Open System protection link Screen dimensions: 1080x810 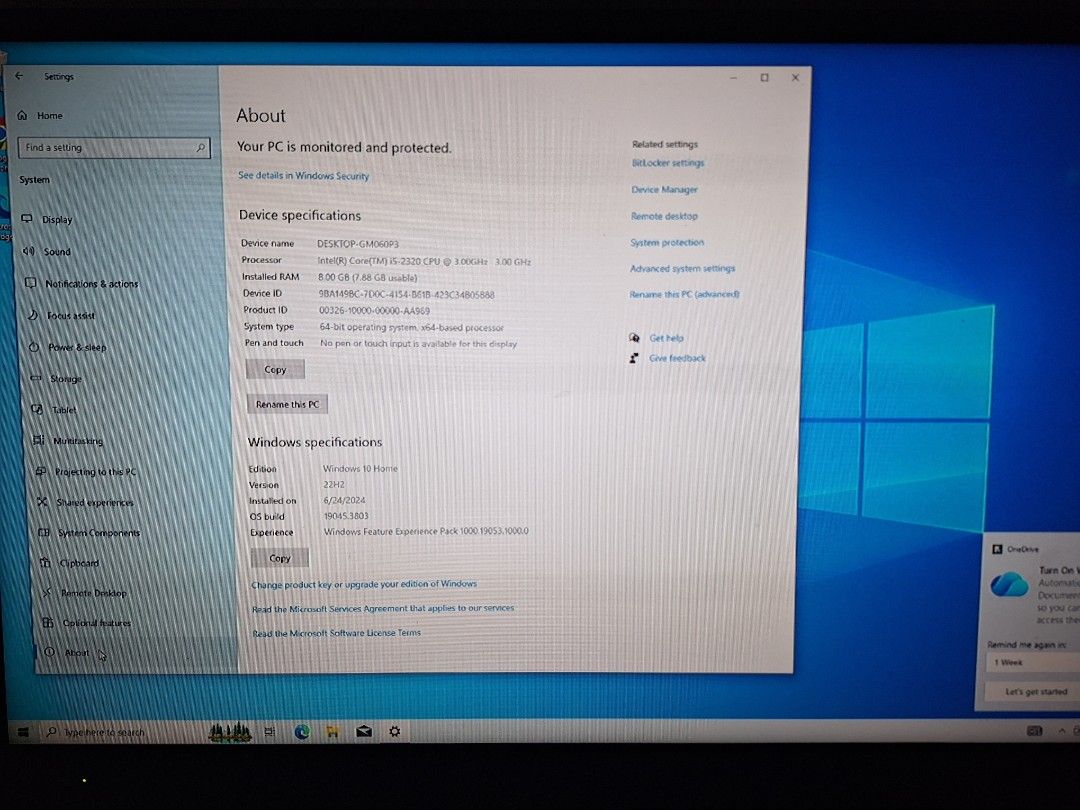(x=667, y=242)
